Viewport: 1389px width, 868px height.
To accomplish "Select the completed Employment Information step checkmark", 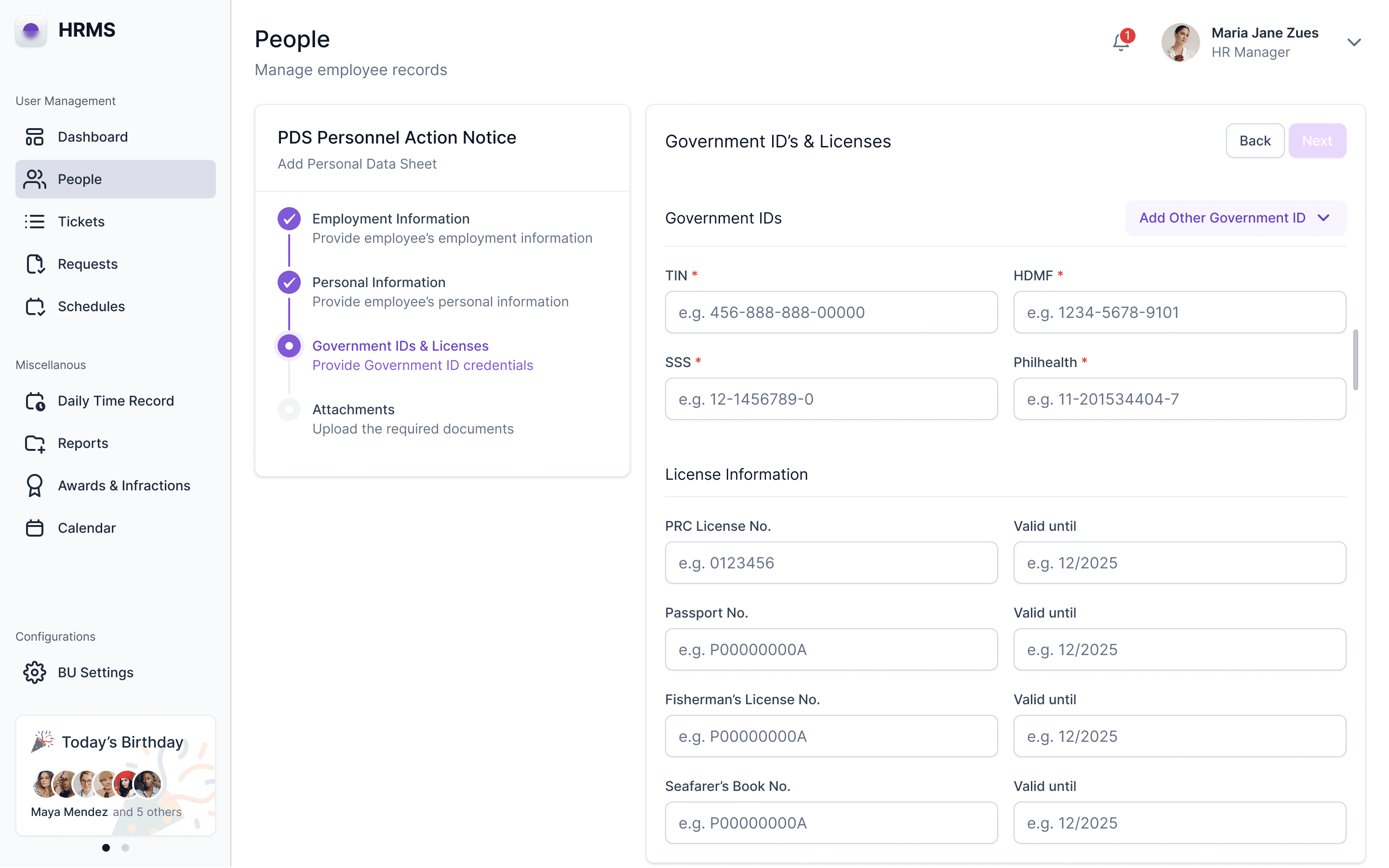I will [289, 219].
